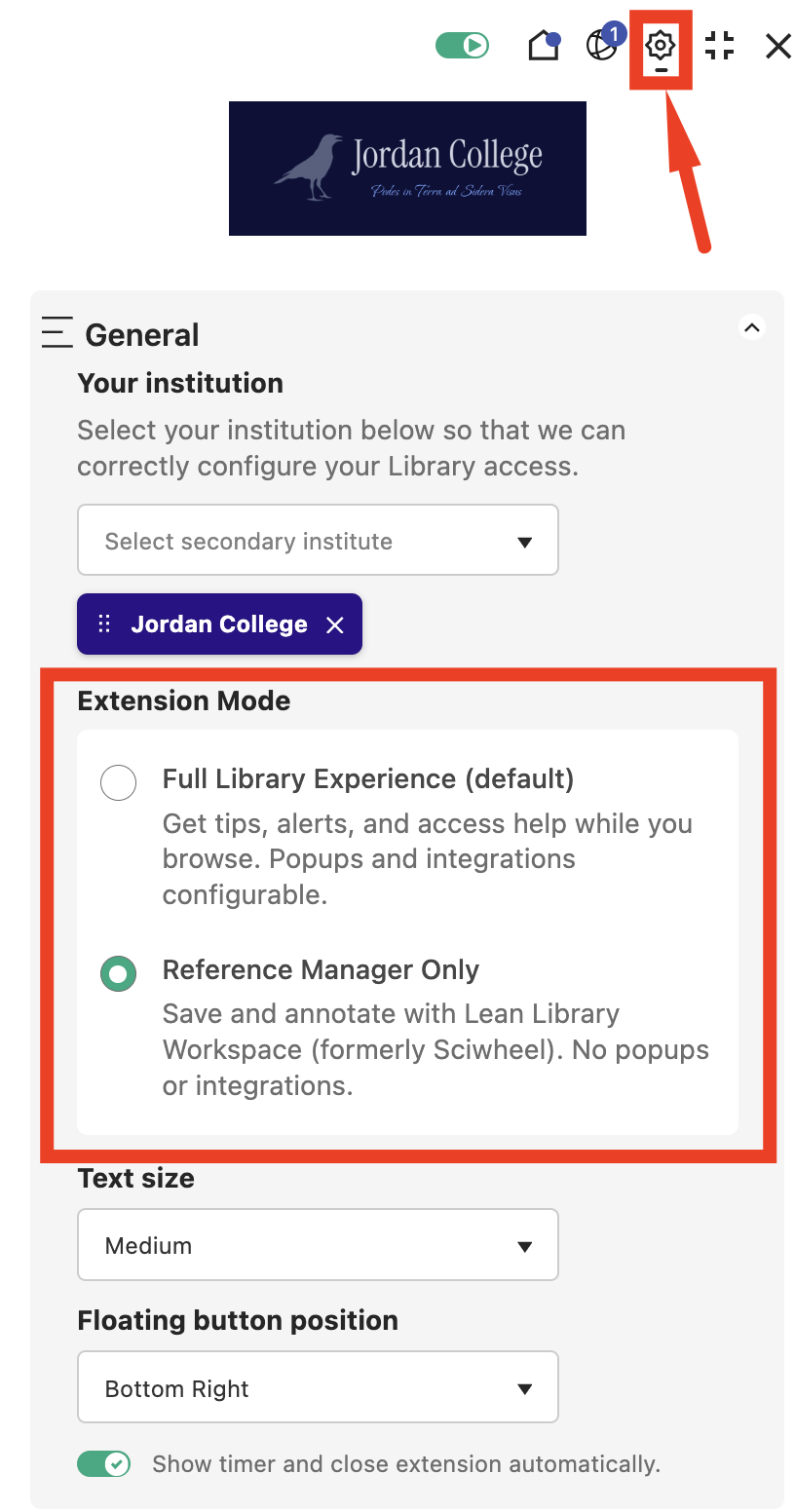The height and width of the screenshot is (1512, 795).
Task: Close the extension panel with the X
Action: click(777, 46)
